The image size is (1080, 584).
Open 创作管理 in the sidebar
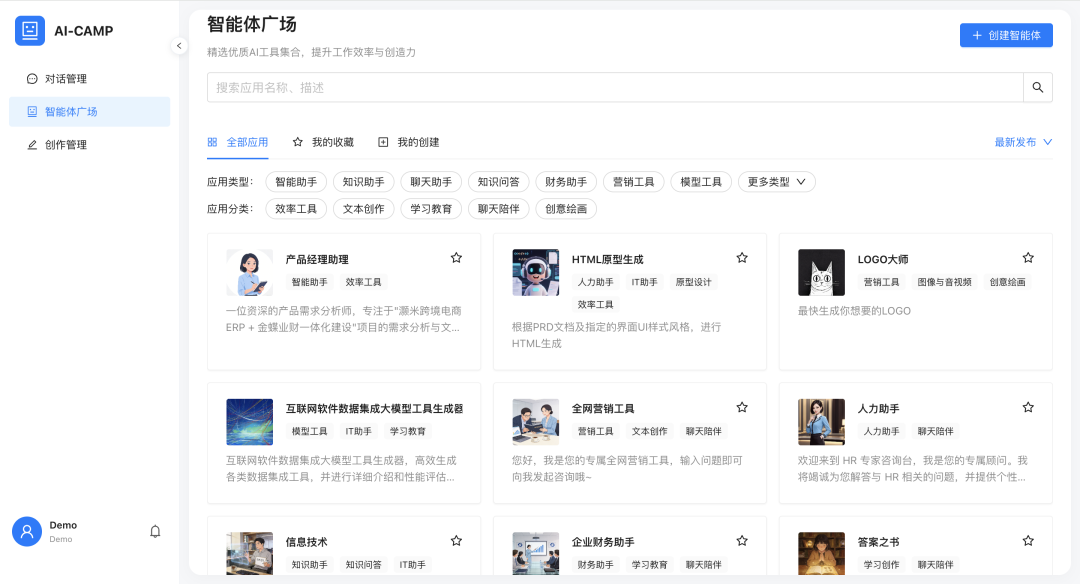[x=66, y=145]
